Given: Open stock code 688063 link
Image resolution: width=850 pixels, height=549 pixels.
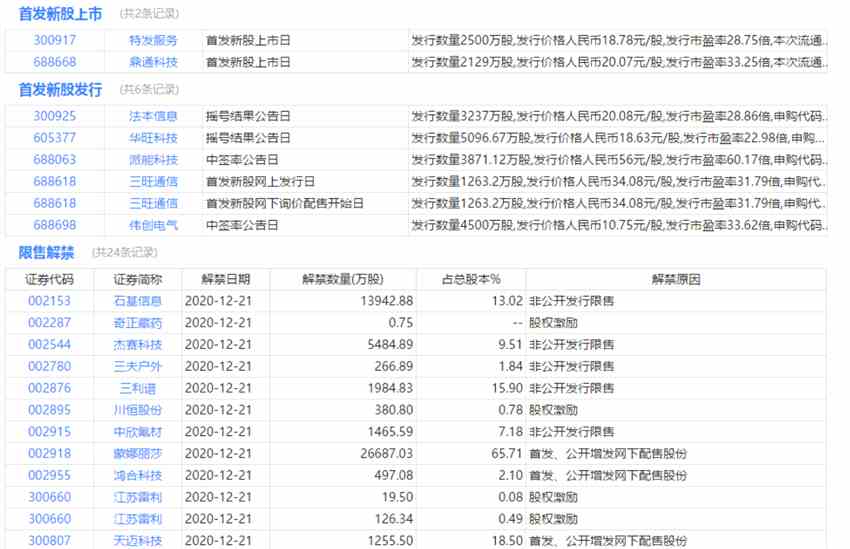Looking at the screenshot, I should [55, 159].
